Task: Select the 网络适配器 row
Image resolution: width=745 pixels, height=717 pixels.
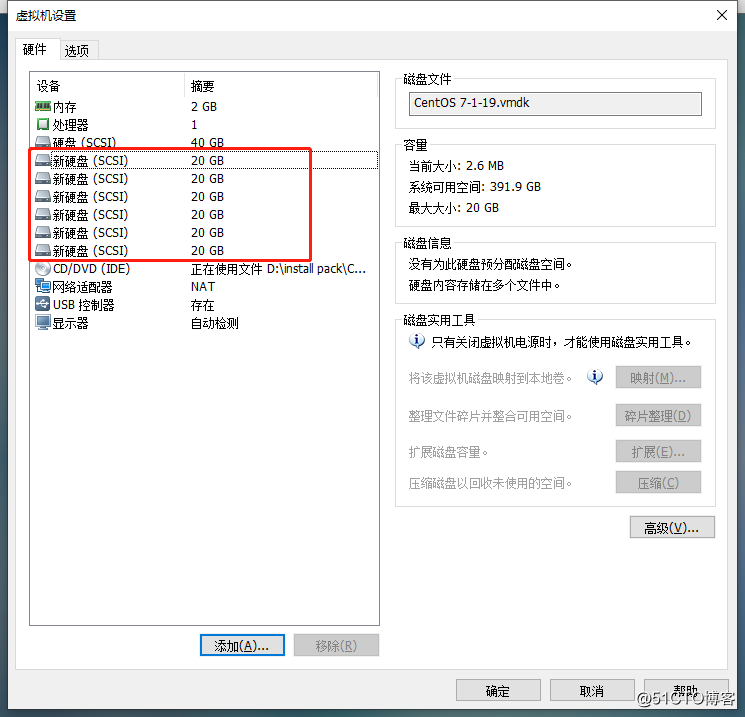Action: [205, 287]
